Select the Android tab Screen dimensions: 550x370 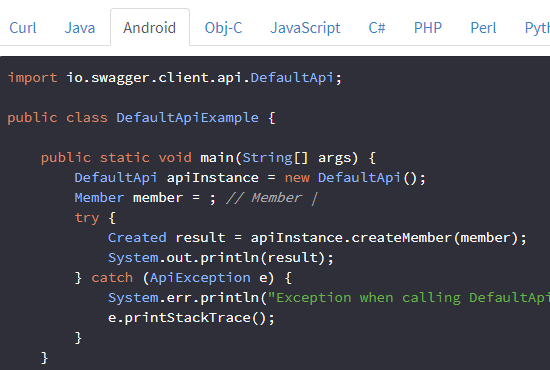coord(150,28)
